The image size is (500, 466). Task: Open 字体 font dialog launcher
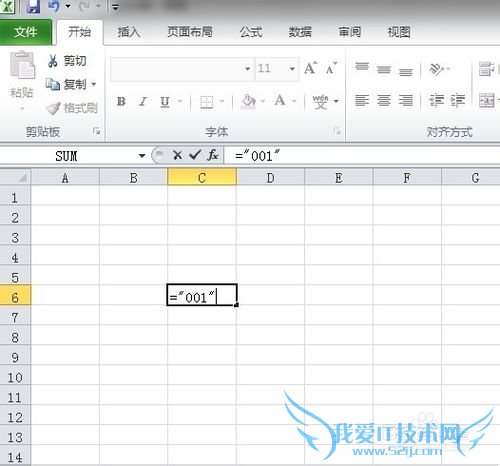point(337,132)
